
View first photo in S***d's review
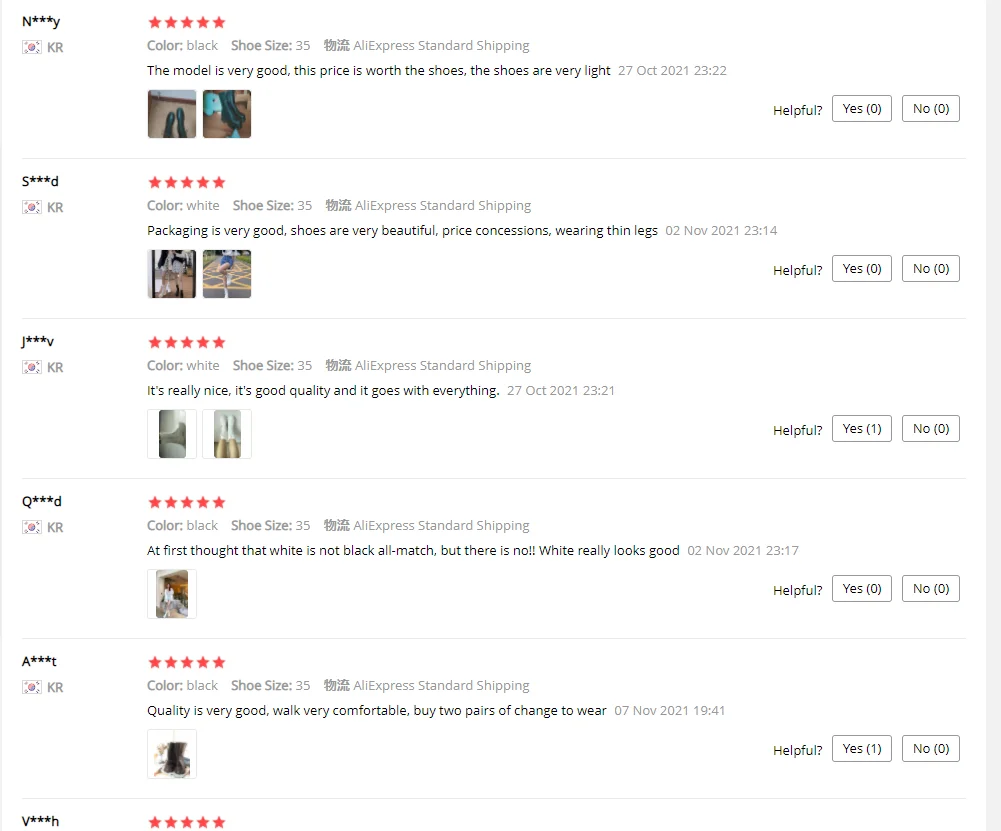pyautogui.click(x=172, y=274)
